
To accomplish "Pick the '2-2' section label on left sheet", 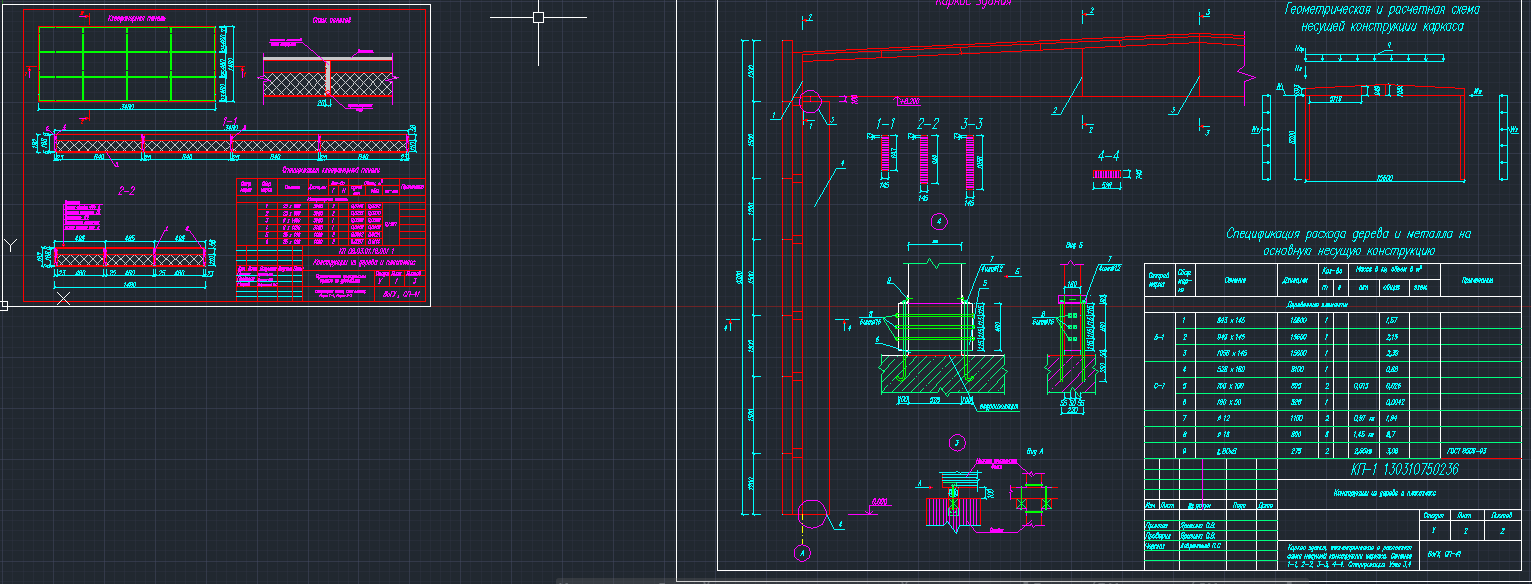I will 128,189.
